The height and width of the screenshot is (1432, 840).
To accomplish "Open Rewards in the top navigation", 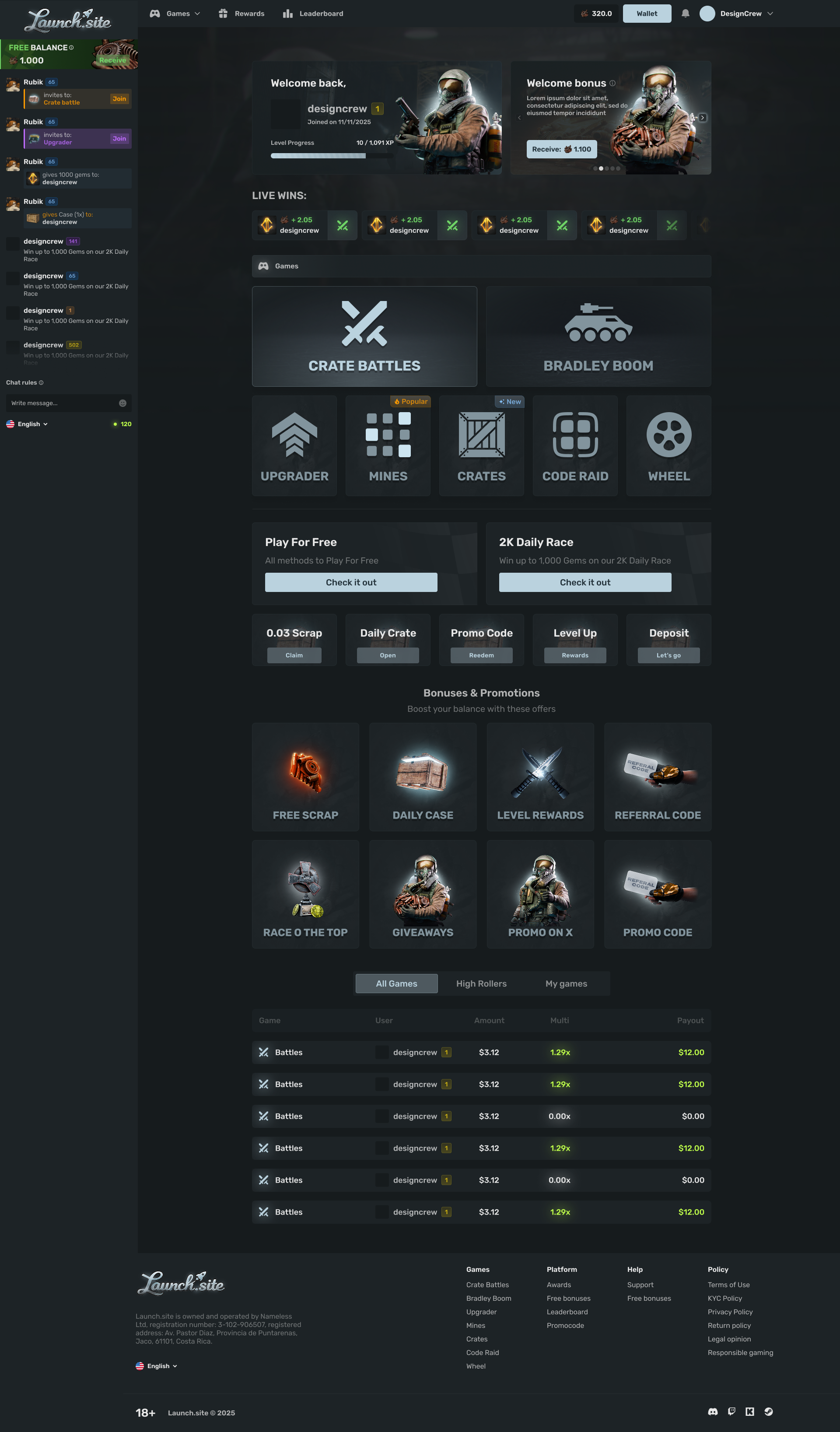I will pos(241,14).
